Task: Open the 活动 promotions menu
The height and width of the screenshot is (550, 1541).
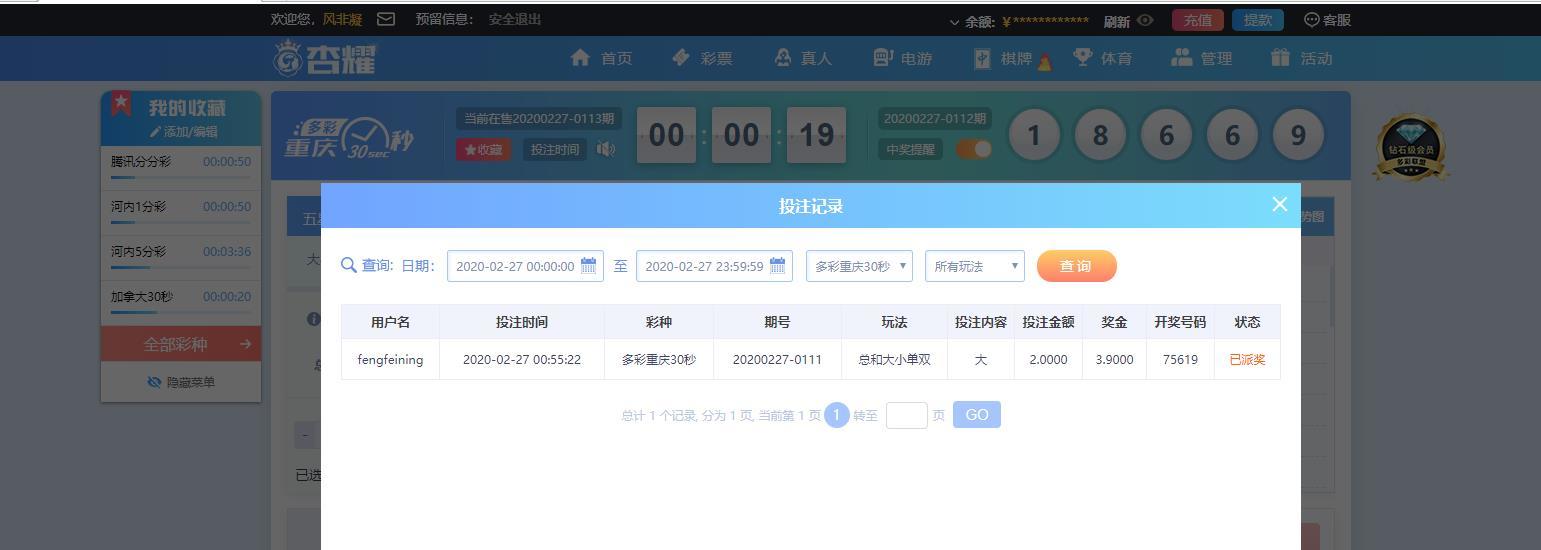Action: coord(1302,58)
